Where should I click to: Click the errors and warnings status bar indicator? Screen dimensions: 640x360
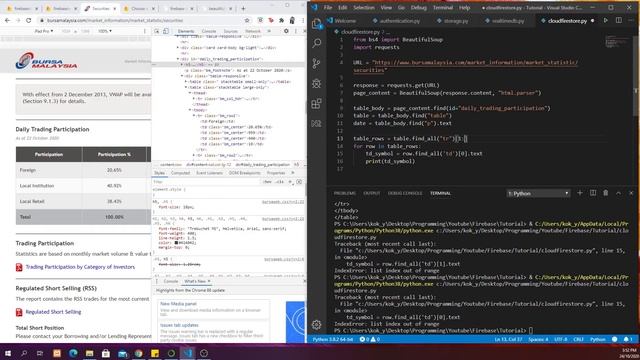(370, 339)
